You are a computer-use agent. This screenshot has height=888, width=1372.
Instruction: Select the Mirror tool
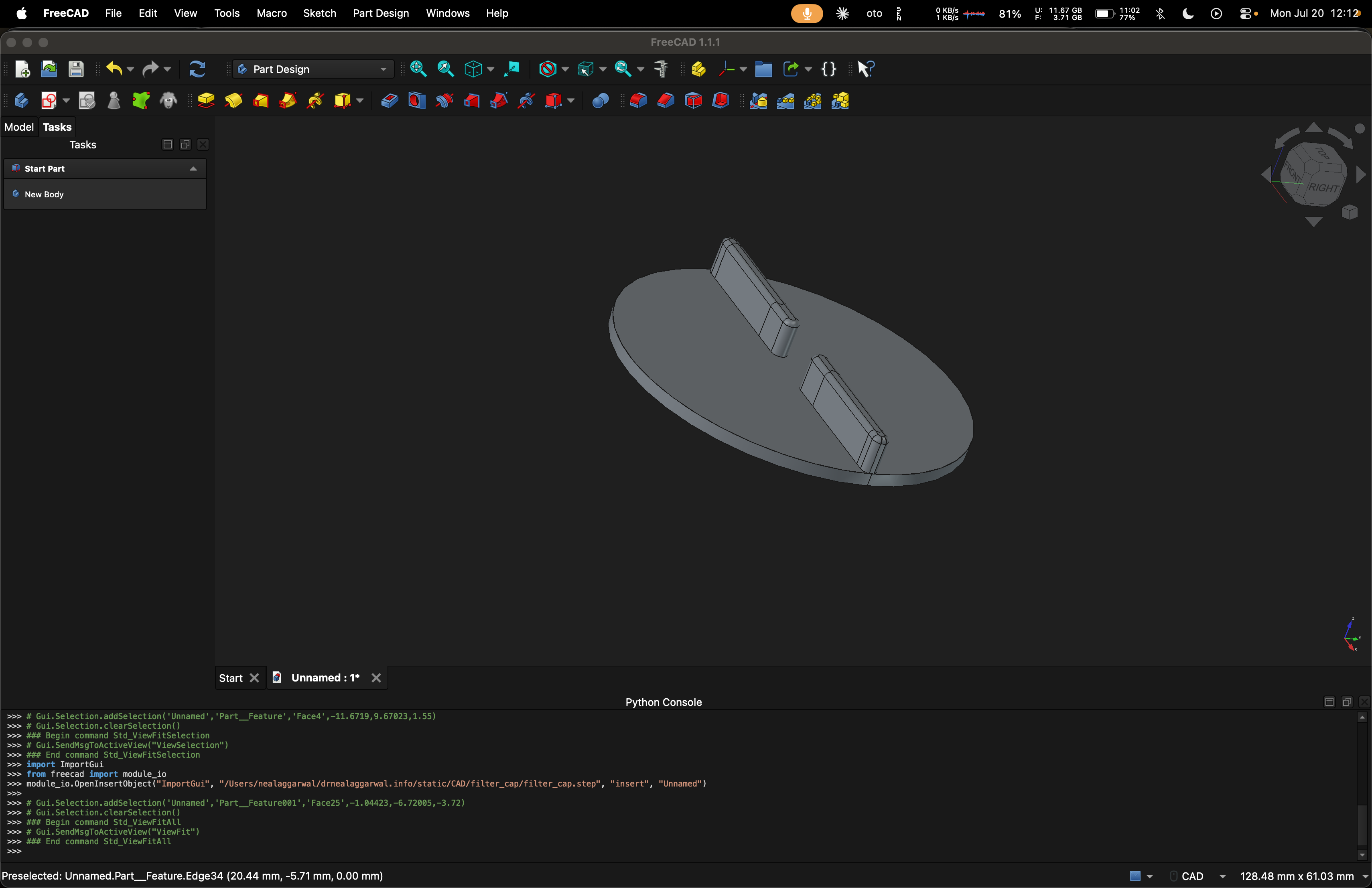(x=758, y=101)
